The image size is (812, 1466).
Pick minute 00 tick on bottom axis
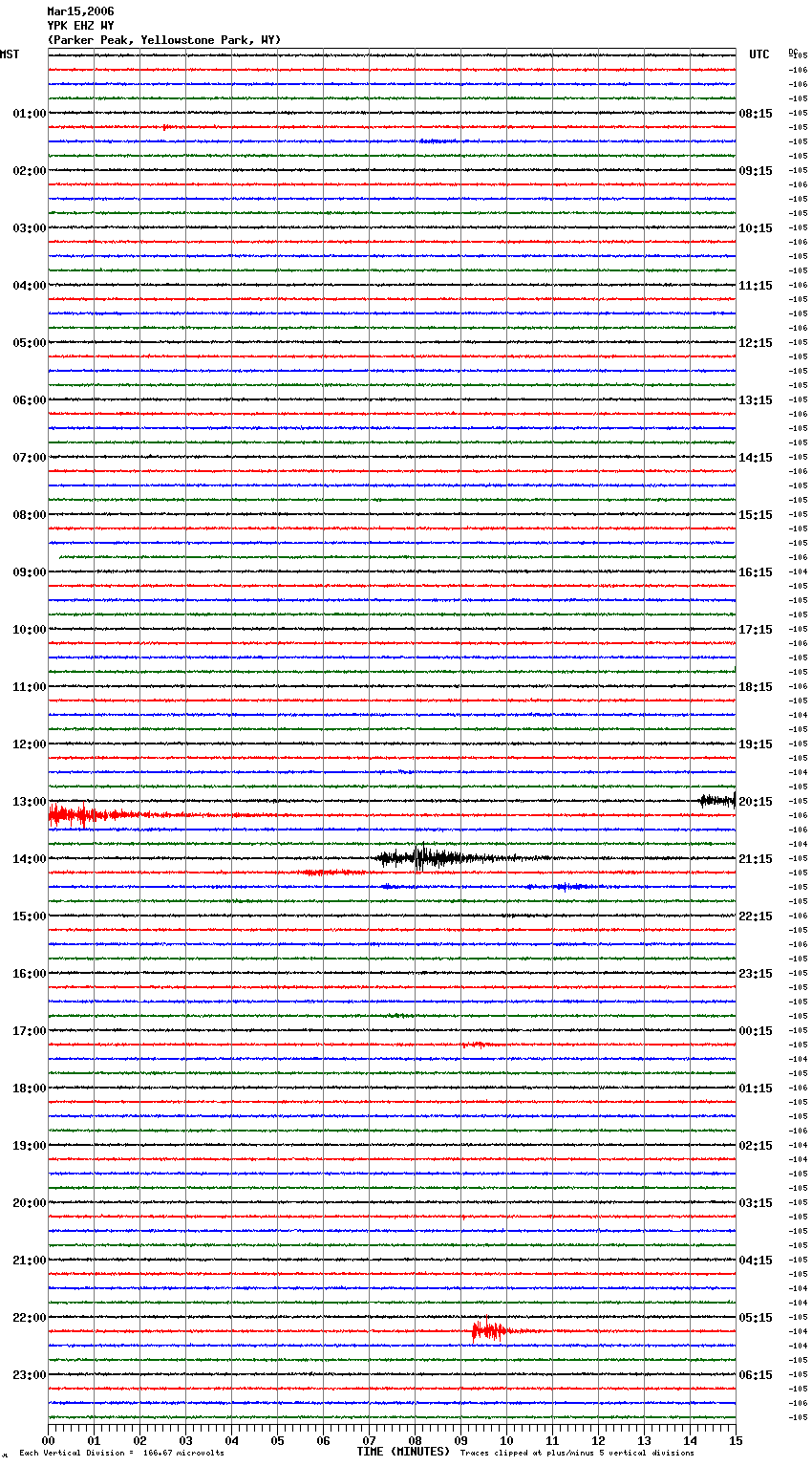tap(49, 1439)
